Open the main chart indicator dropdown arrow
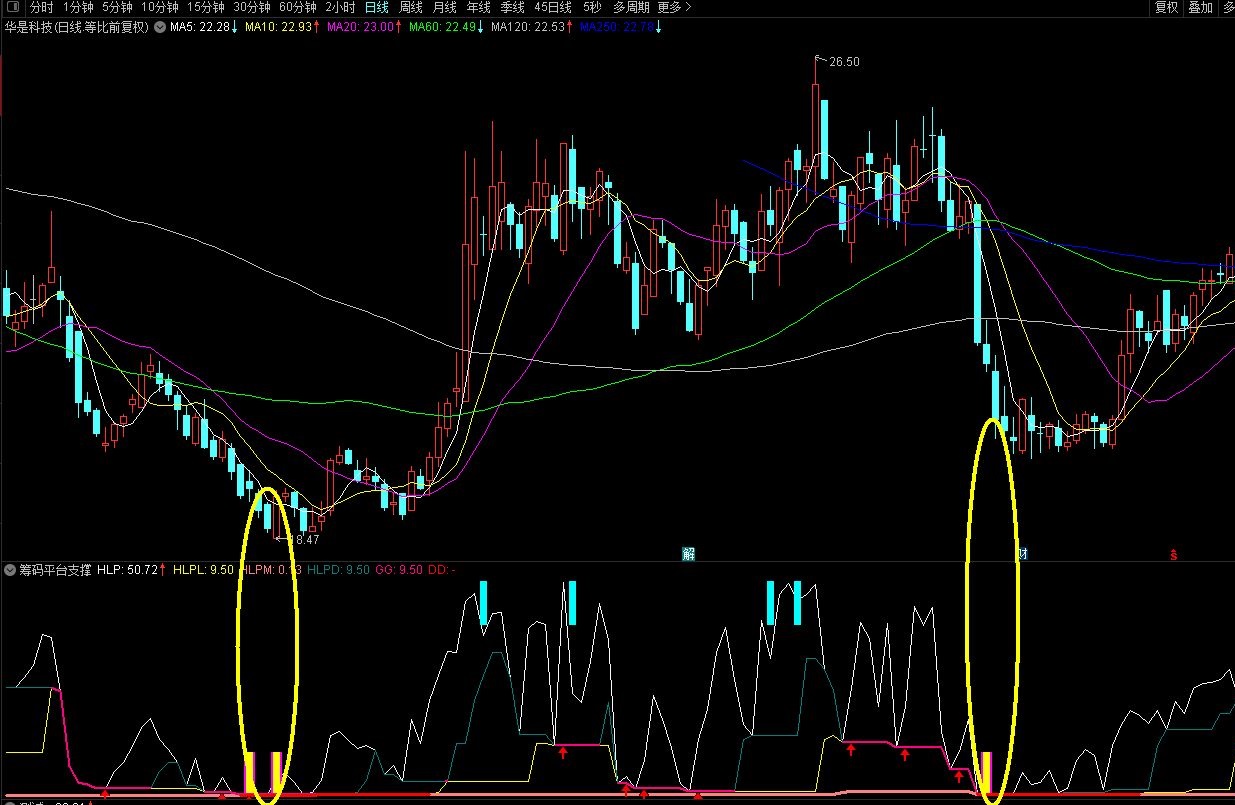This screenshot has height=805, width=1235. 159,27
